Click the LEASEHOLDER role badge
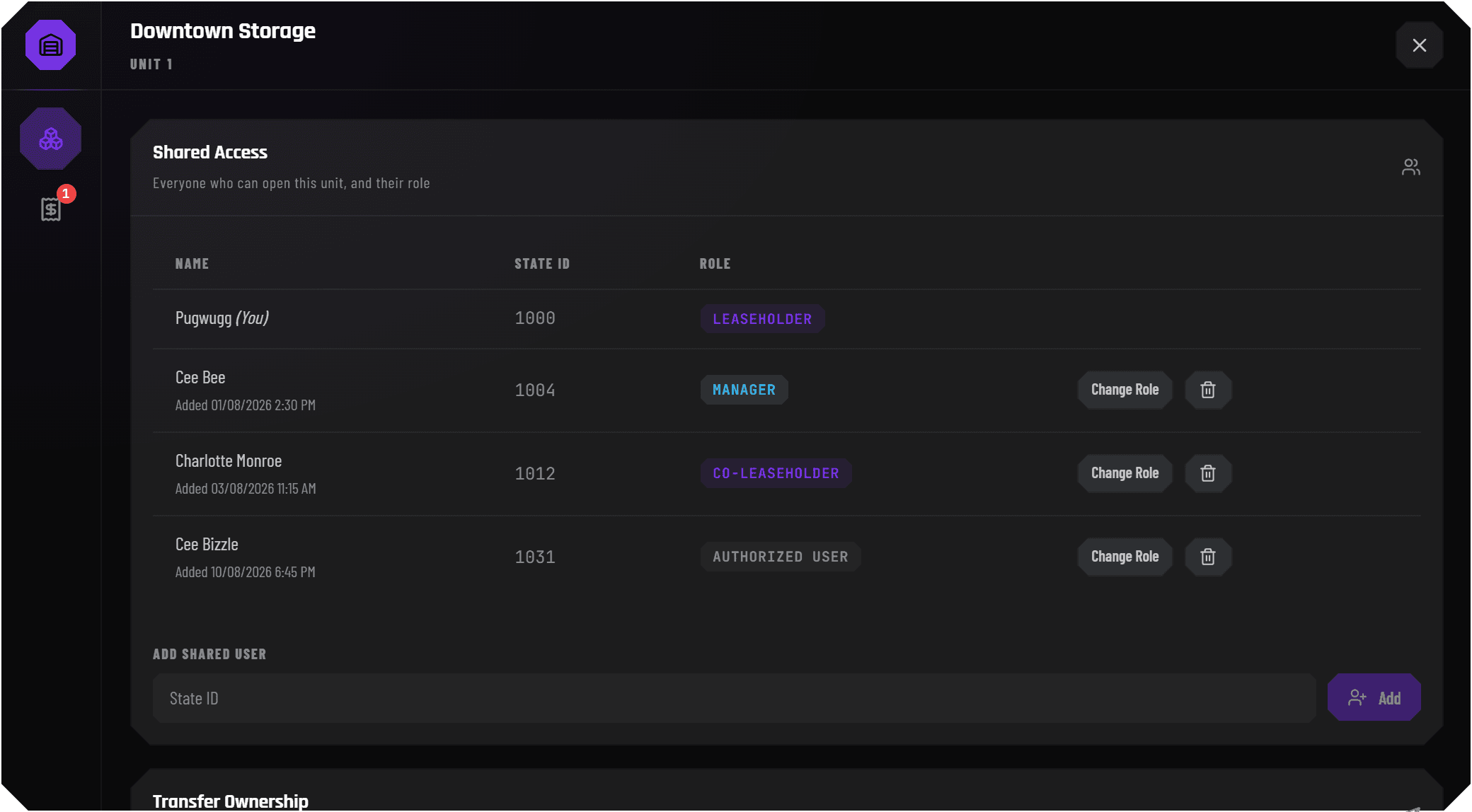Viewport: 1472px width, 812px height. (762, 319)
